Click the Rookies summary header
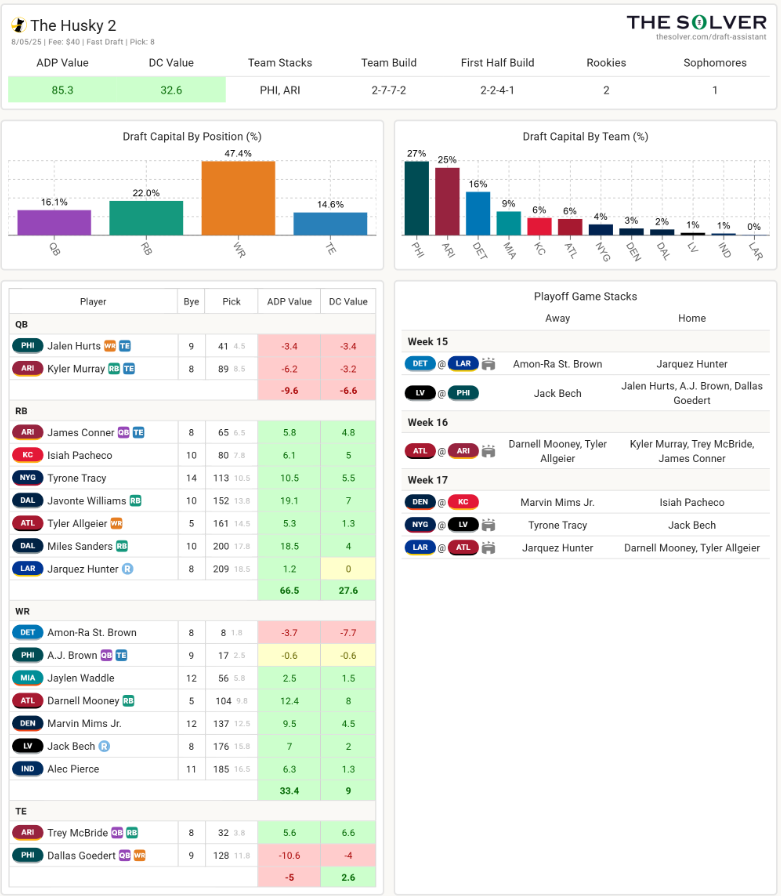The width and height of the screenshot is (781, 896). 606,63
